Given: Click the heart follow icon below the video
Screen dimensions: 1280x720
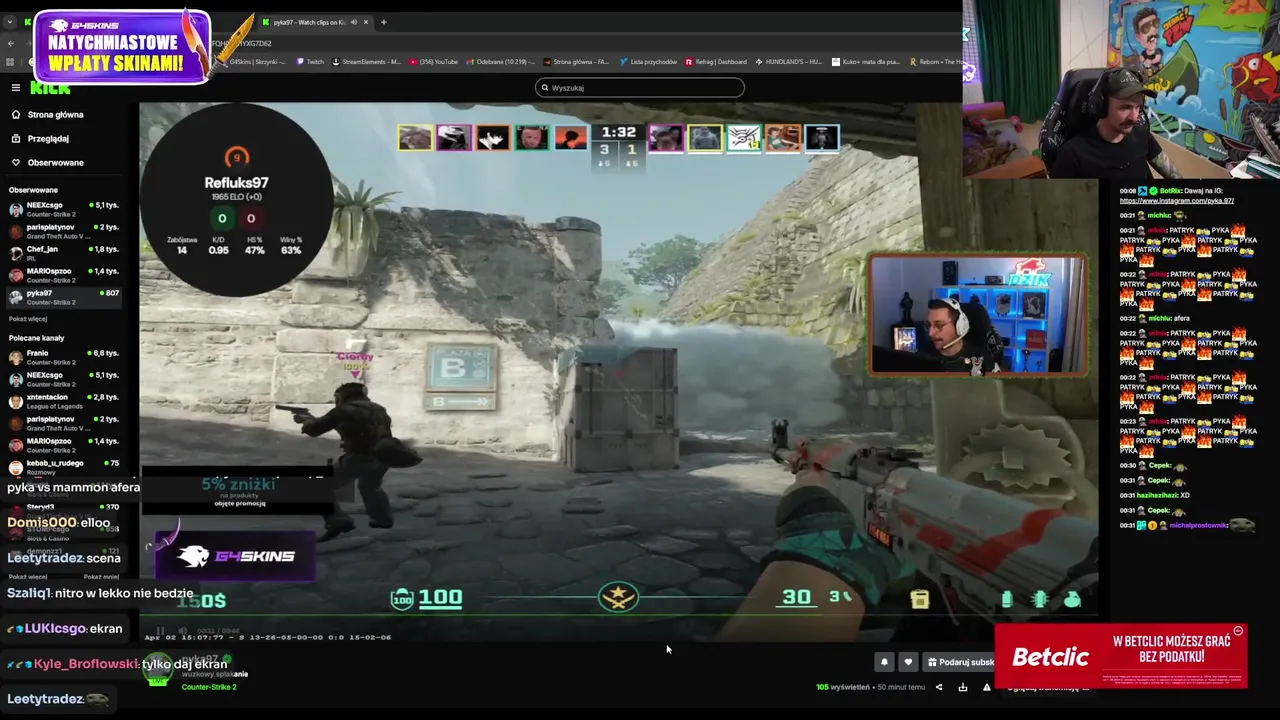Looking at the screenshot, I should (908, 662).
